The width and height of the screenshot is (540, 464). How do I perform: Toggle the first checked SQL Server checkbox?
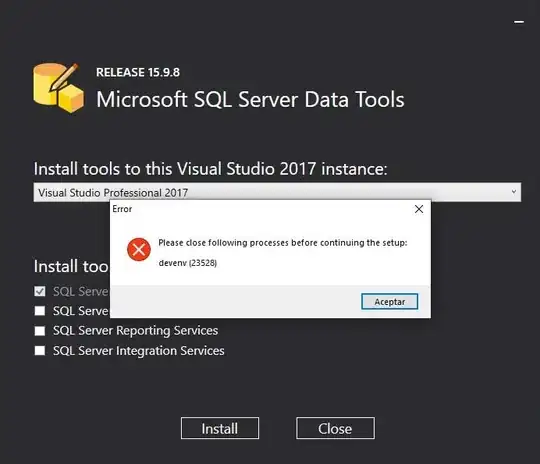click(40, 291)
